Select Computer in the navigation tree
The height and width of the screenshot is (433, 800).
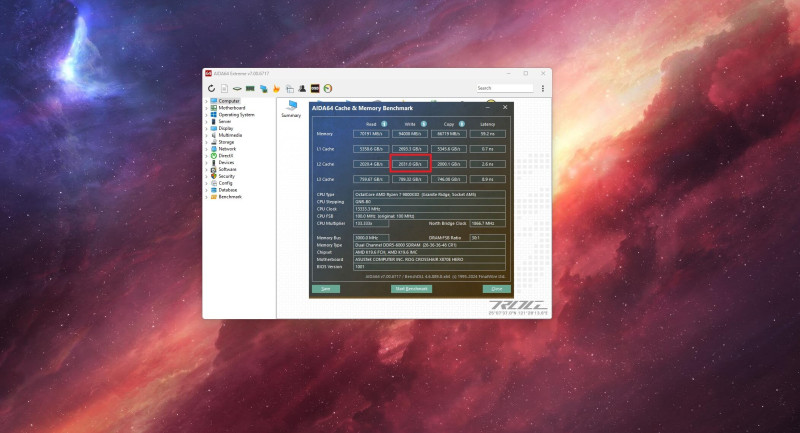pos(229,101)
